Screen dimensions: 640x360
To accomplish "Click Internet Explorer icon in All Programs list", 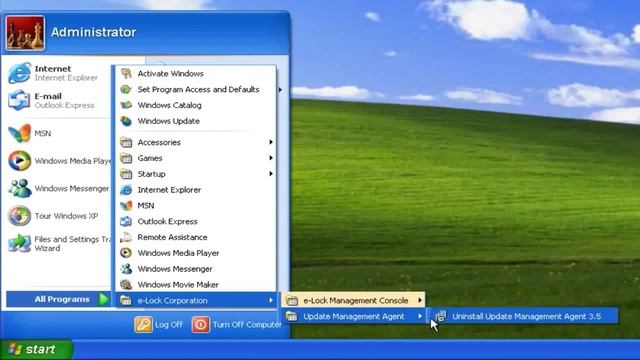I will coord(126,190).
